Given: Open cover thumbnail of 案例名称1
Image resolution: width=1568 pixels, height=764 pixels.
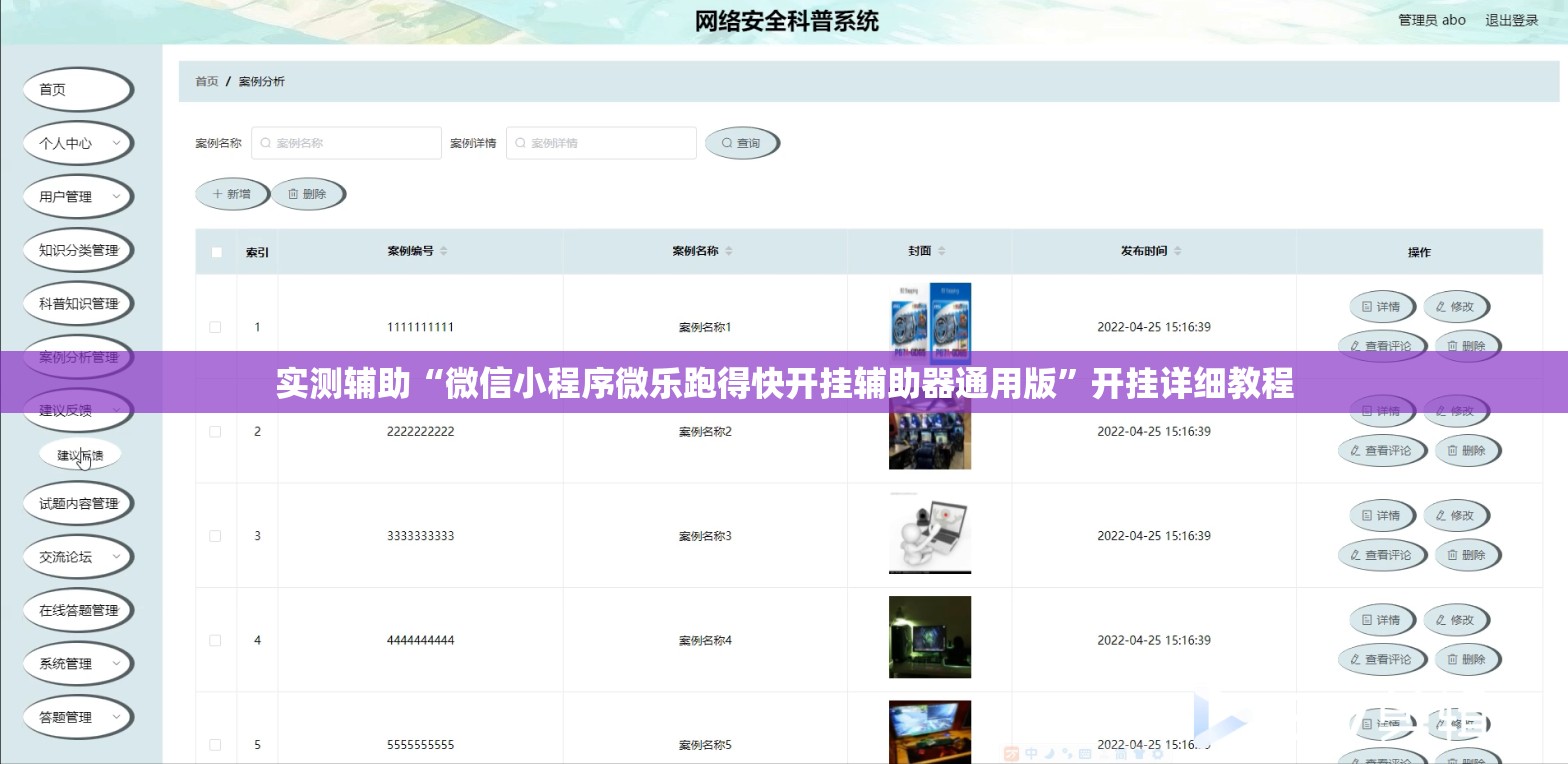Looking at the screenshot, I should coord(930,324).
